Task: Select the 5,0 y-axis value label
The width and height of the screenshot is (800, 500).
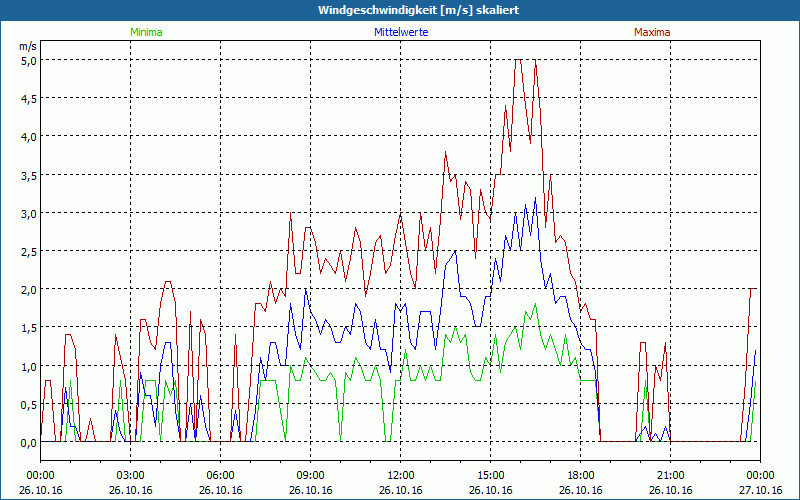Action: (x=28, y=60)
